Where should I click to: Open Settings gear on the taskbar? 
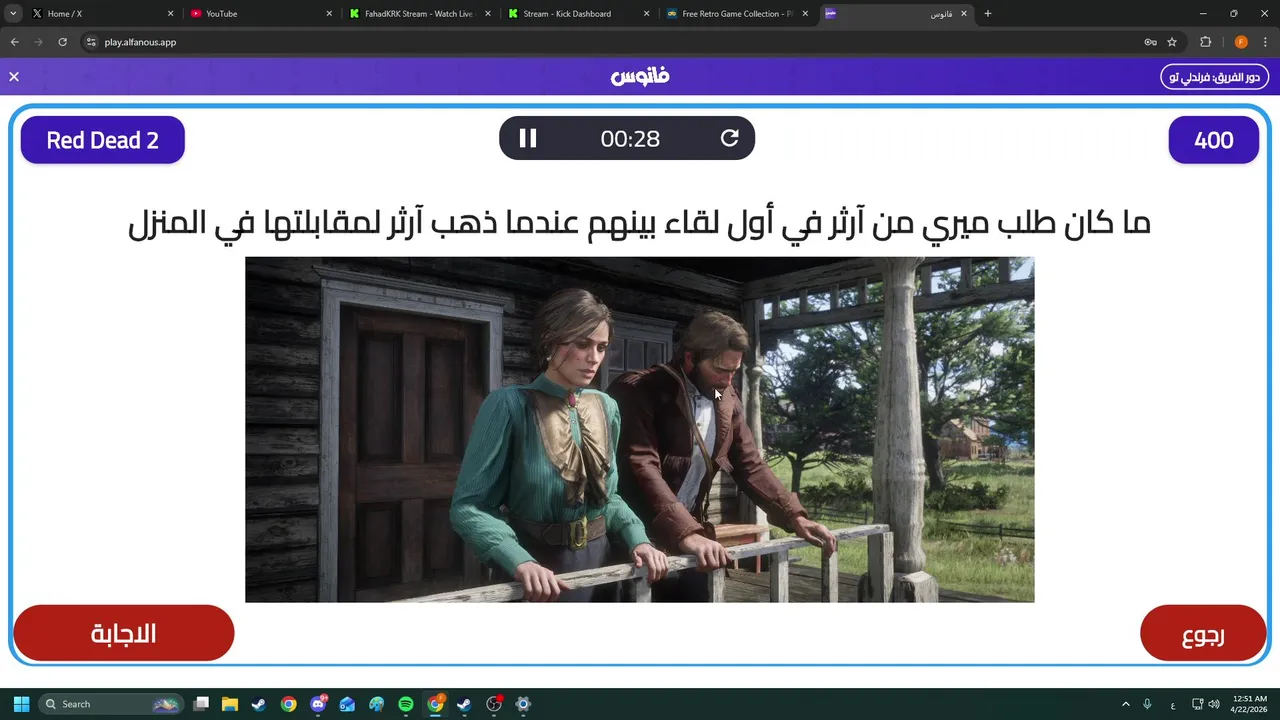pyautogui.click(x=523, y=704)
